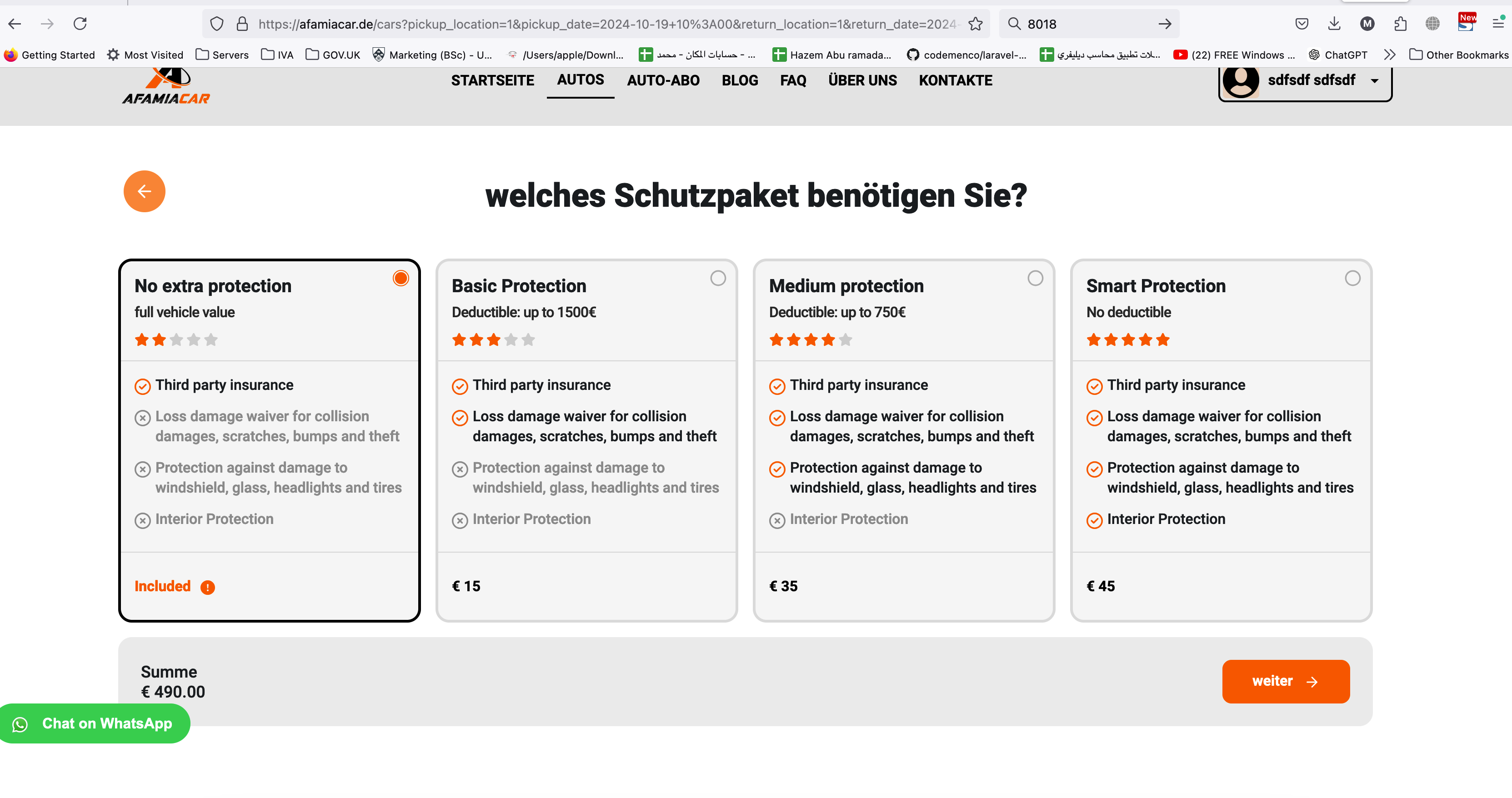Open Chat on WhatsApp button

[x=94, y=723]
